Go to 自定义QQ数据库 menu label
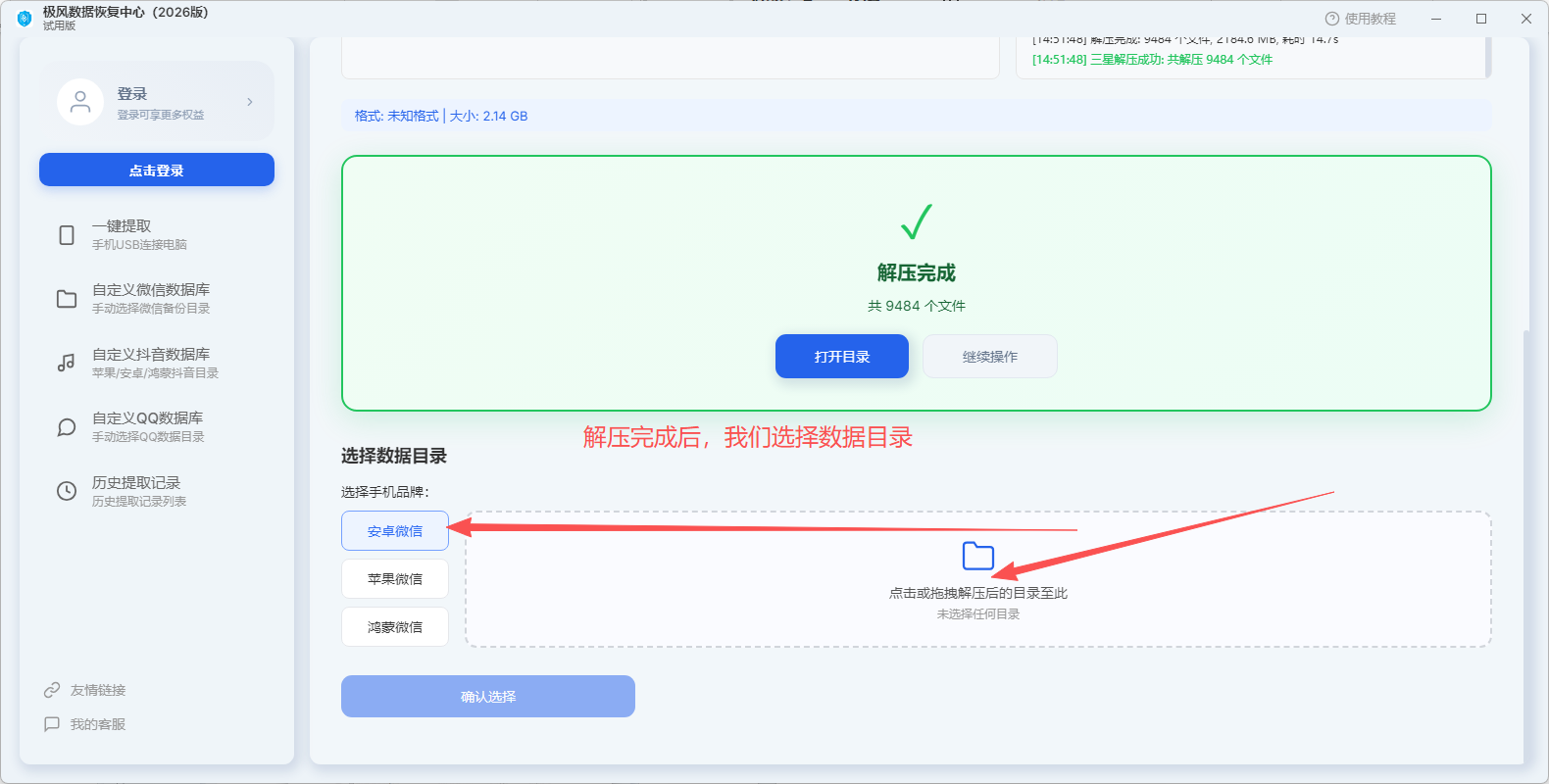This screenshot has height=784, width=1549. [148, 418]
